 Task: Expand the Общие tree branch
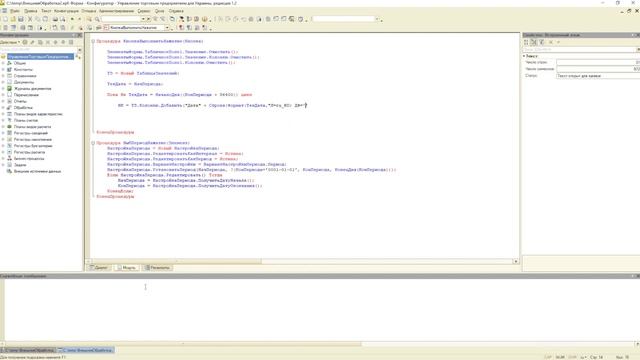[x=3, y=63]
